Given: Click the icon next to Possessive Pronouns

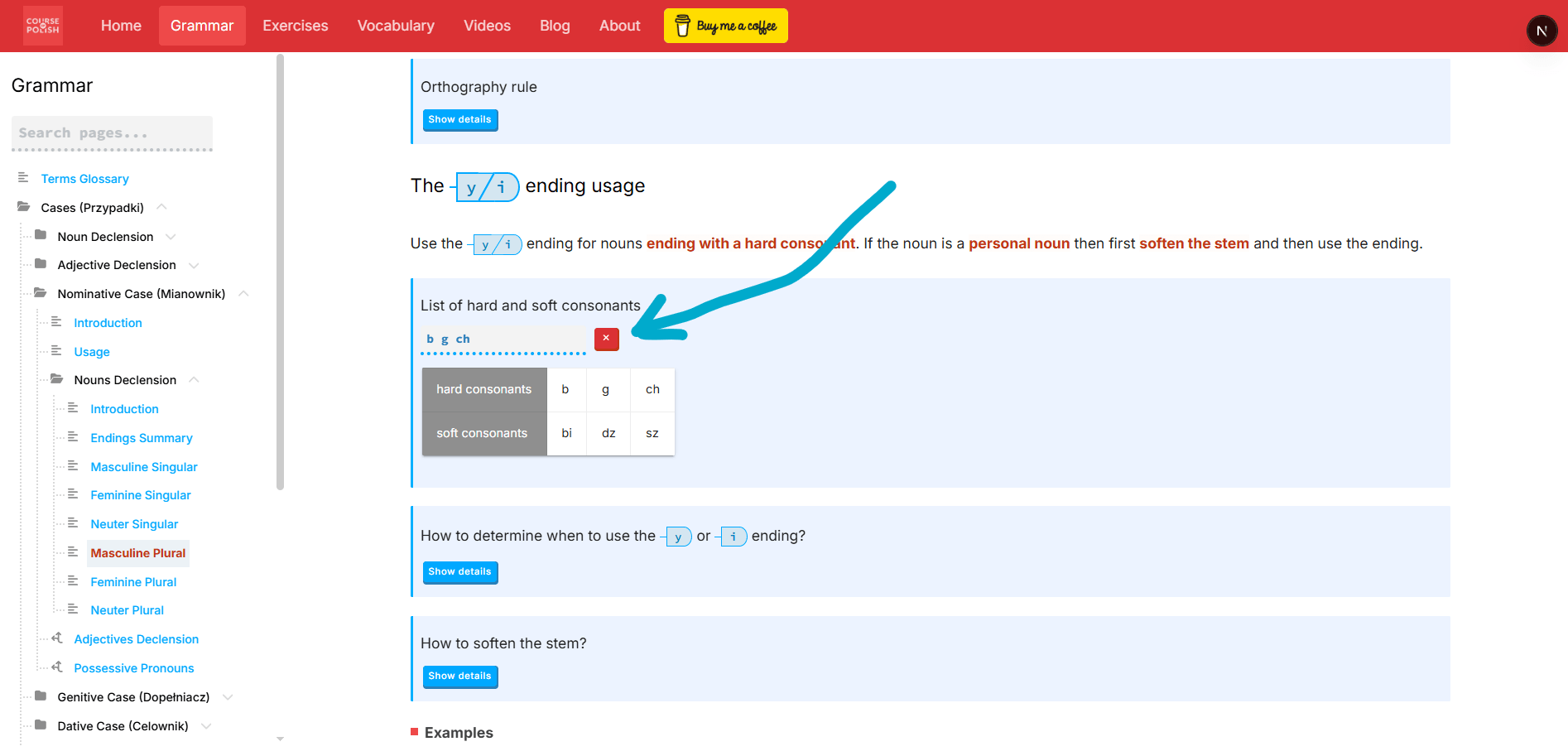Looking at the screenshot, I should tap(56, 667).
